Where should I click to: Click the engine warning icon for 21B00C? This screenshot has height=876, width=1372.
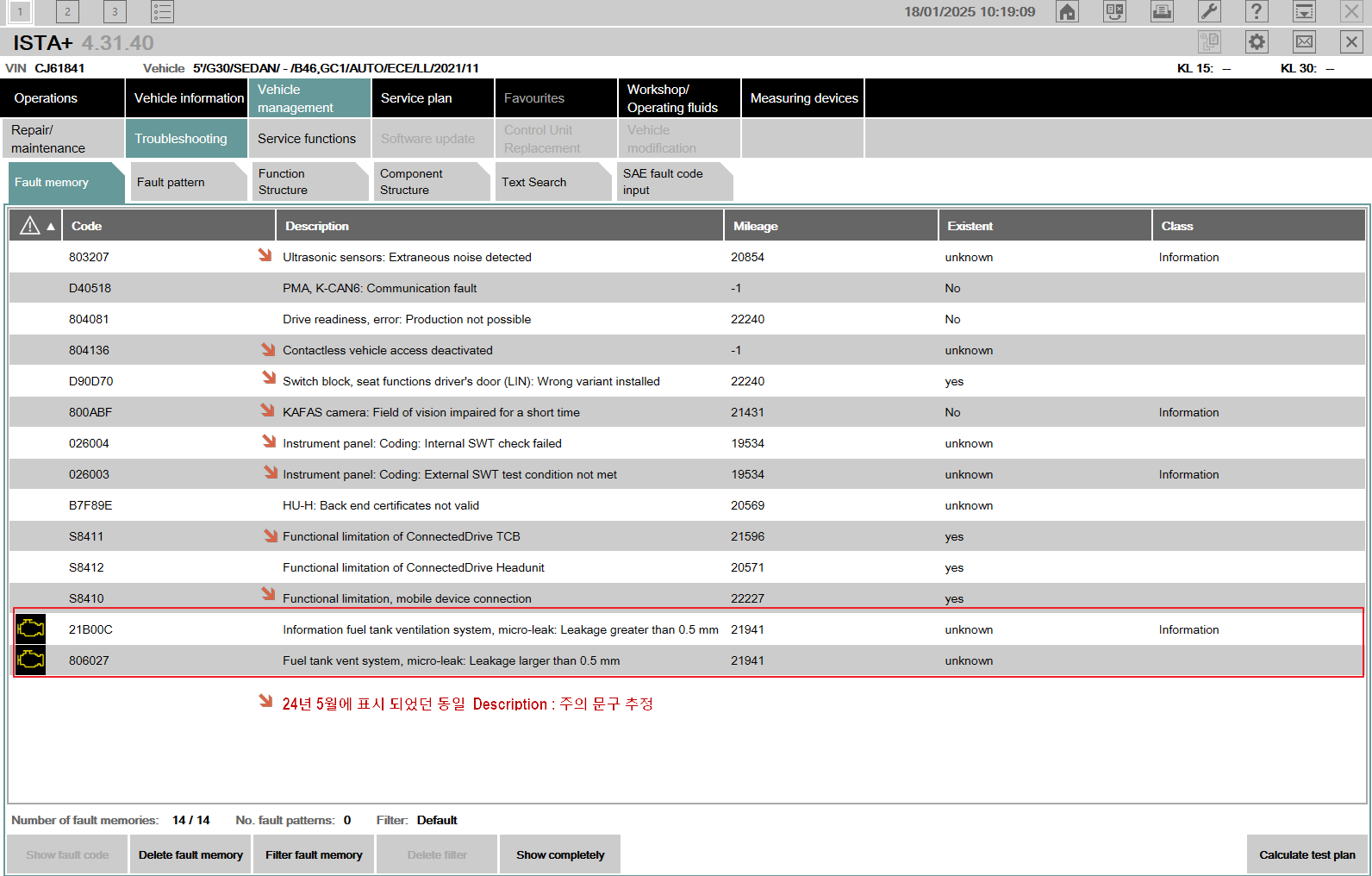[30, 629]
